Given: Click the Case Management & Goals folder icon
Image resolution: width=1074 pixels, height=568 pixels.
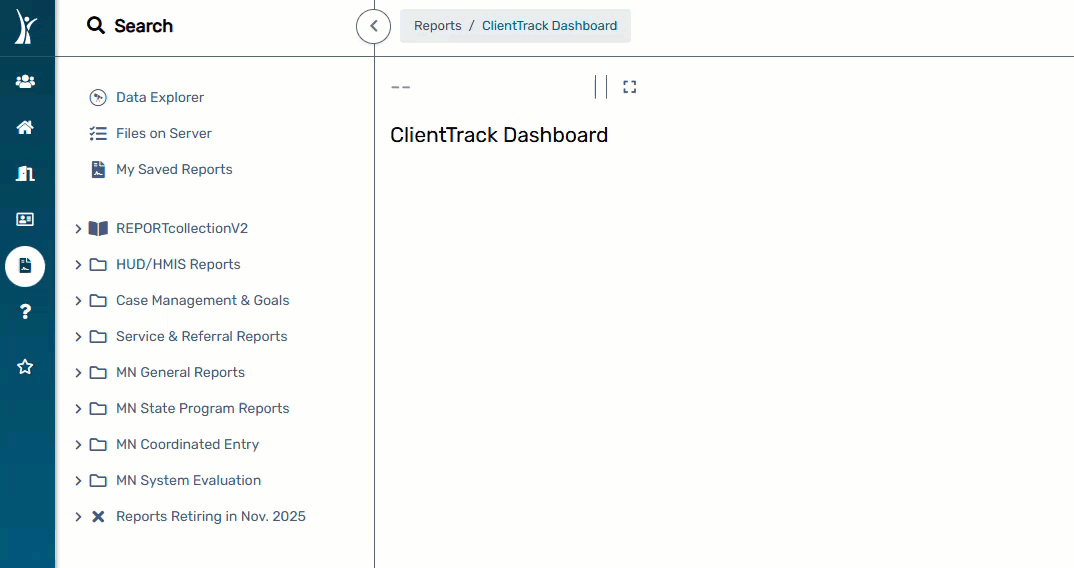Looking at the screenshot, I should (98, 300).
